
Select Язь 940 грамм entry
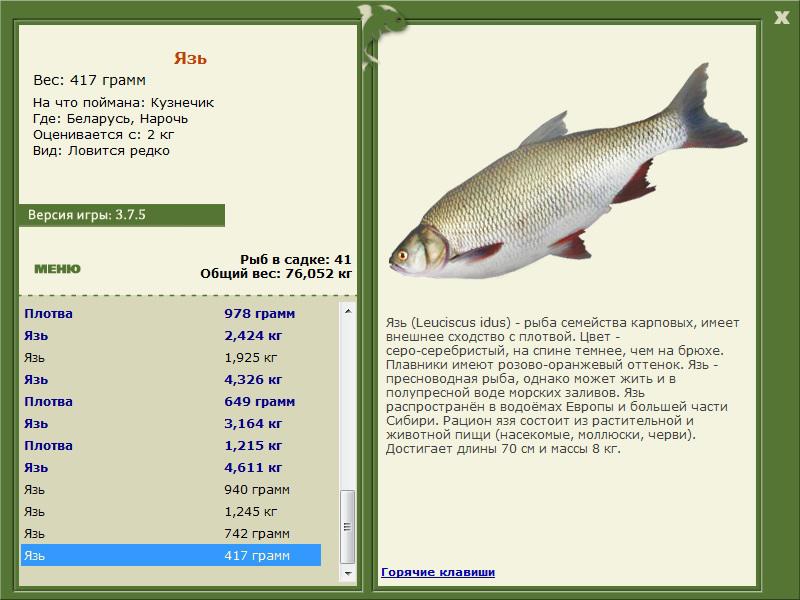click(x=170, y=490)
